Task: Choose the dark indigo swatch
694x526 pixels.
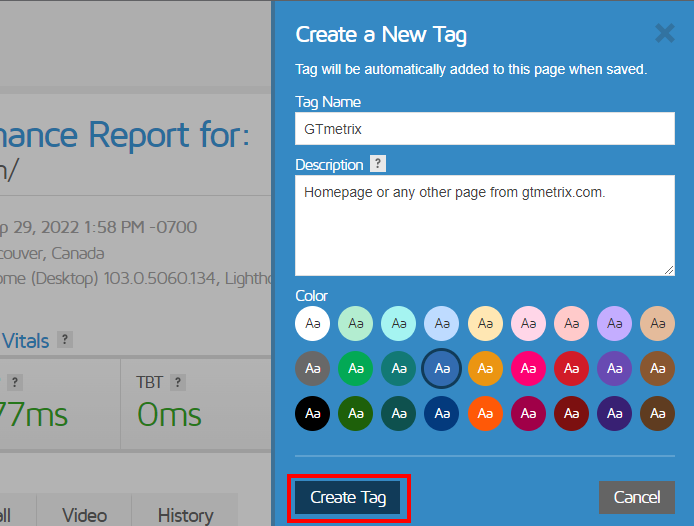Action: point(614,414)
